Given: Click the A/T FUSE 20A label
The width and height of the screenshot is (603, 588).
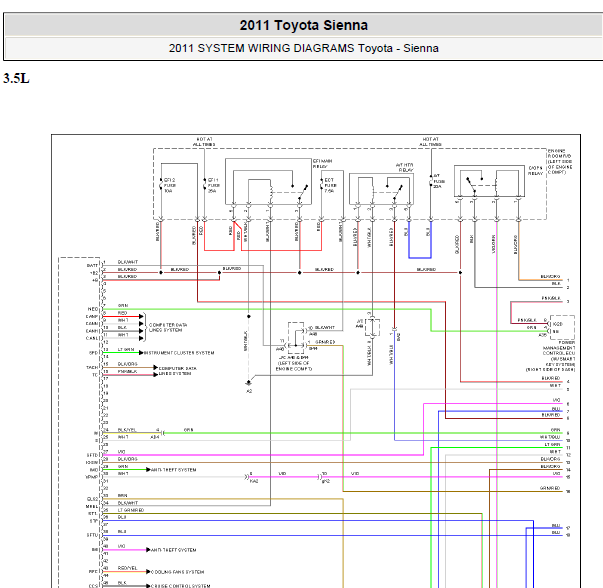Looking at the screenshot, I should [x=439, y=181].
